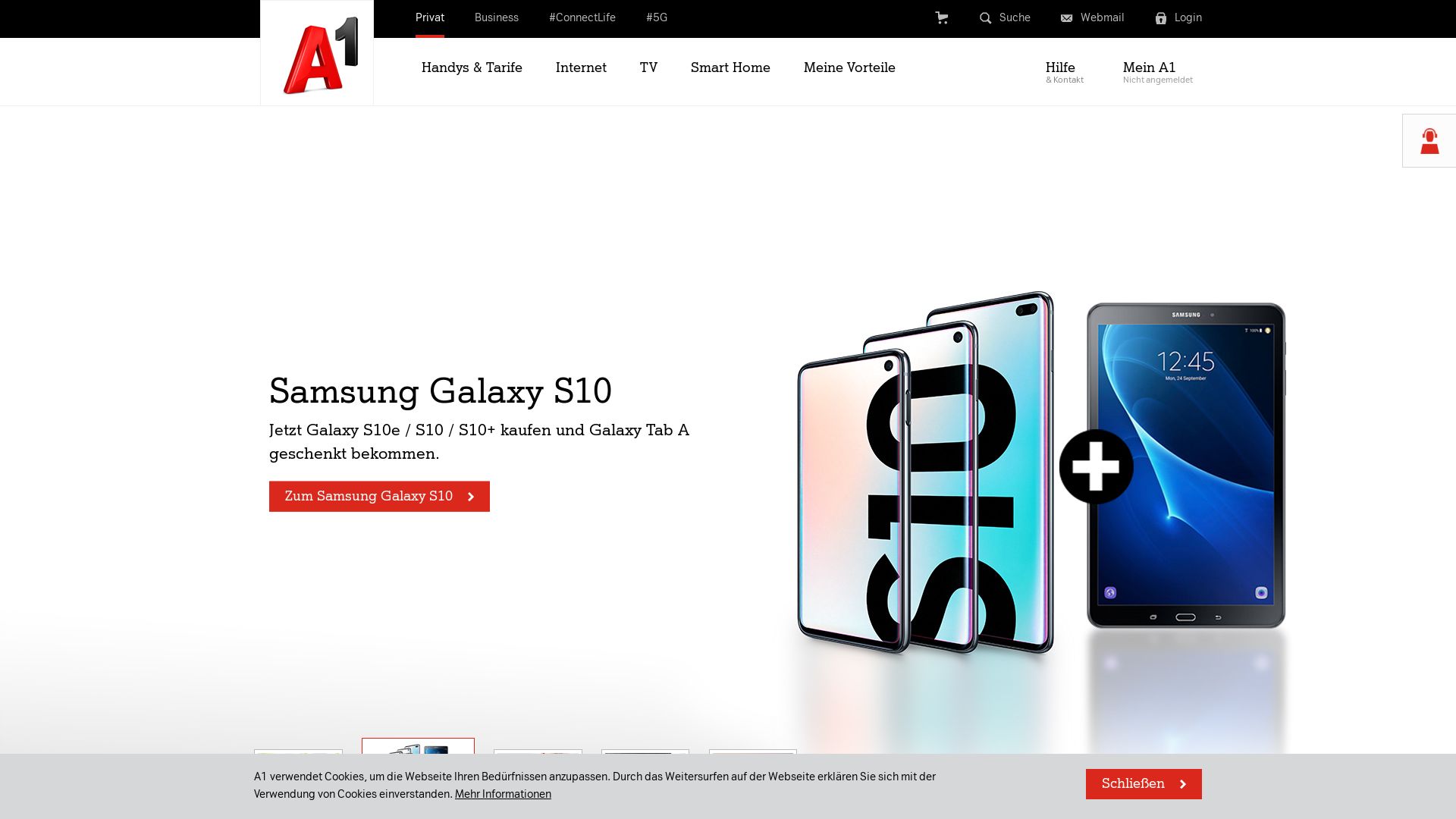1456x819 pixels.
Task: Open the red support agent chat icon
Action: (x=1429, y=141)
